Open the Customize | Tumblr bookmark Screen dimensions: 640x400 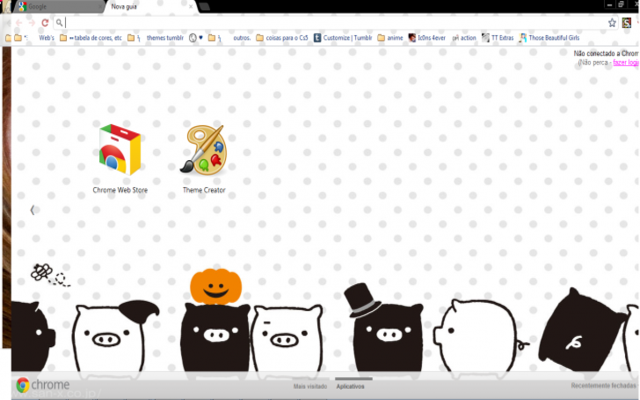(343, 38)
